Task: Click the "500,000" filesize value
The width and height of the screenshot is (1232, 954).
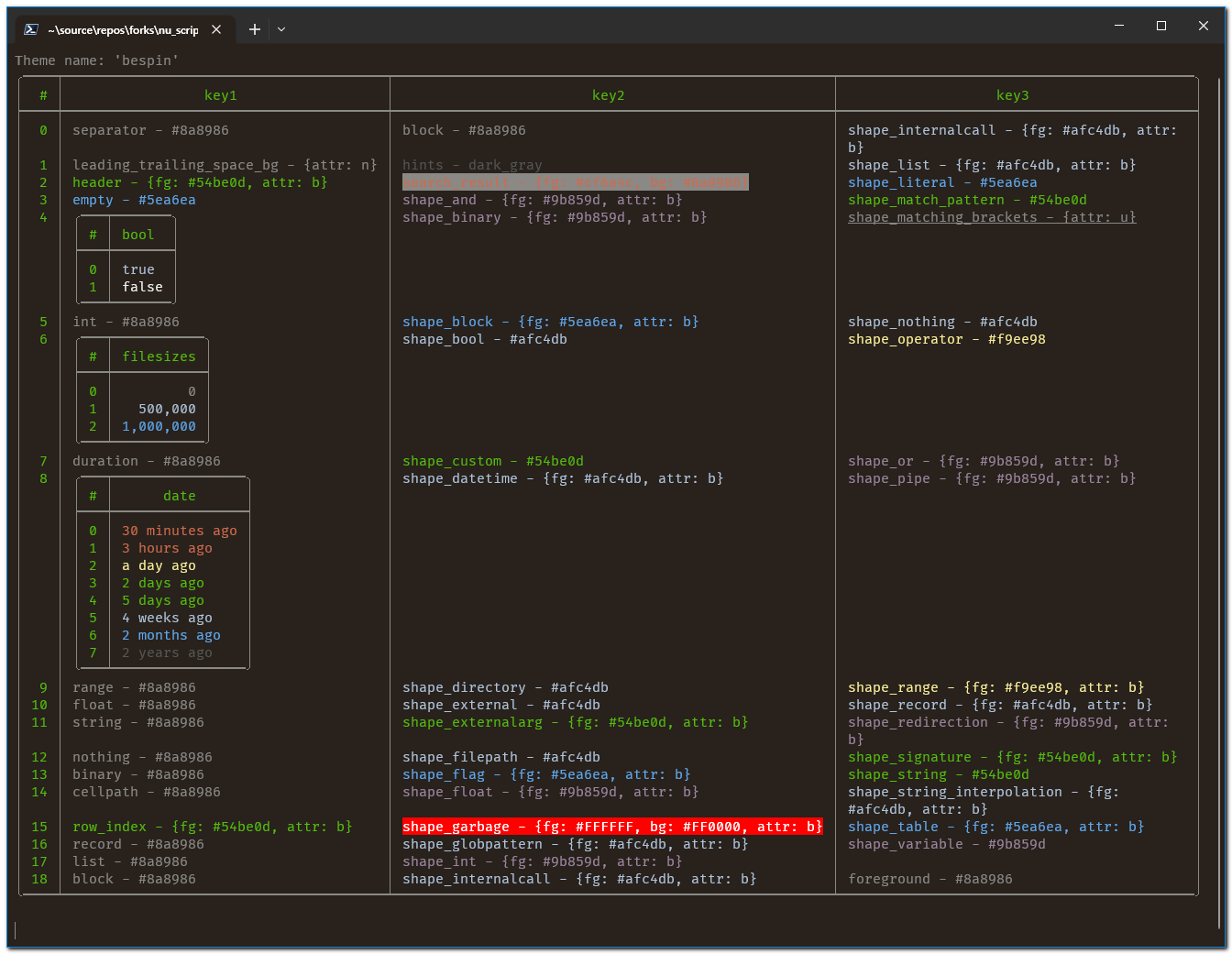Action: pyautogui.click(x=168, y=409)
